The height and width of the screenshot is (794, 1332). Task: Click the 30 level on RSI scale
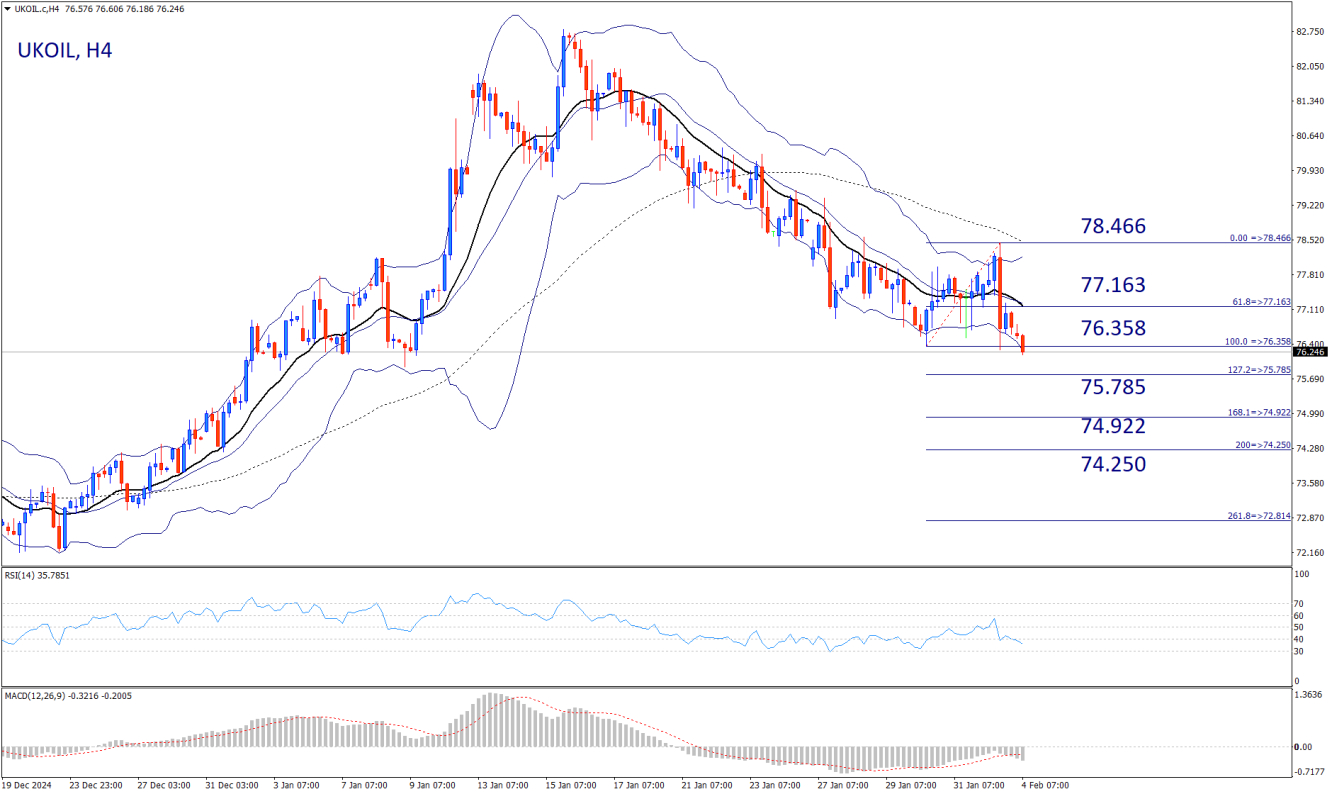(x=1301, y=651)
